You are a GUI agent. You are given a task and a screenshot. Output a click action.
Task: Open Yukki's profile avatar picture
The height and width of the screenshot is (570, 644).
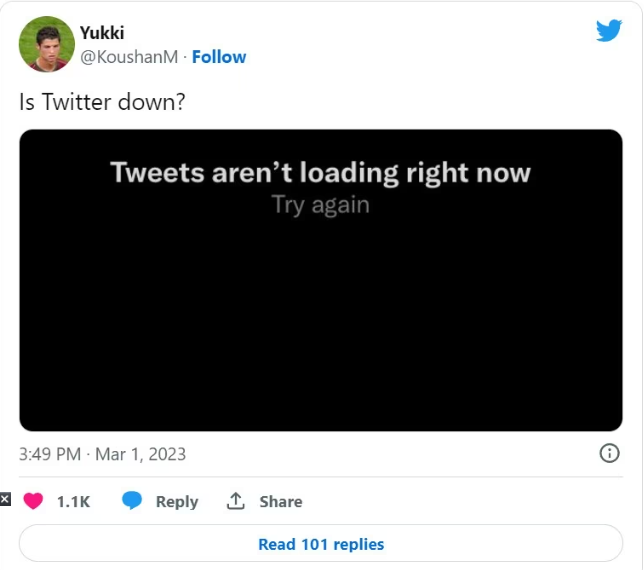47,44
